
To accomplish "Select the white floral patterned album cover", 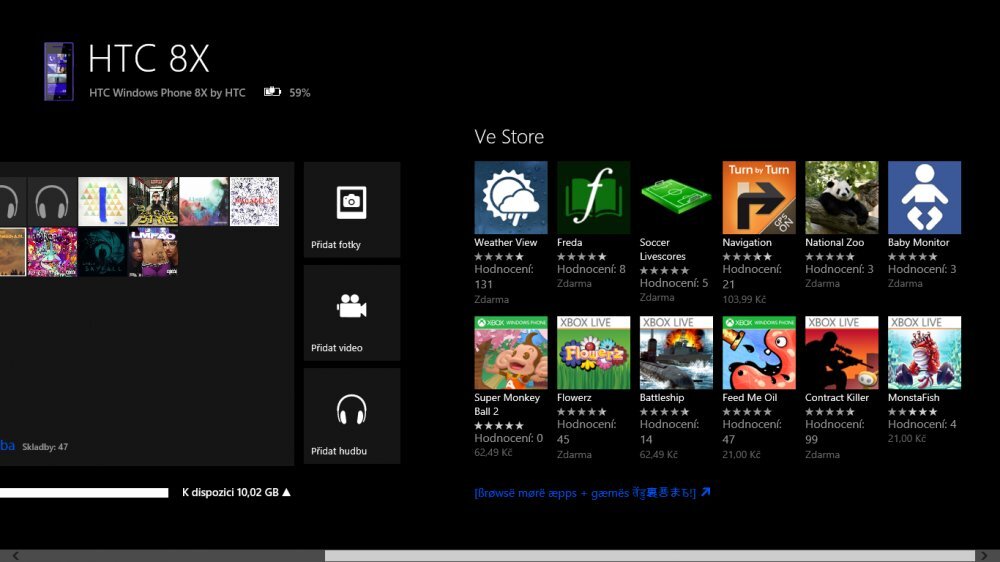I will click(x=254, y=202).
